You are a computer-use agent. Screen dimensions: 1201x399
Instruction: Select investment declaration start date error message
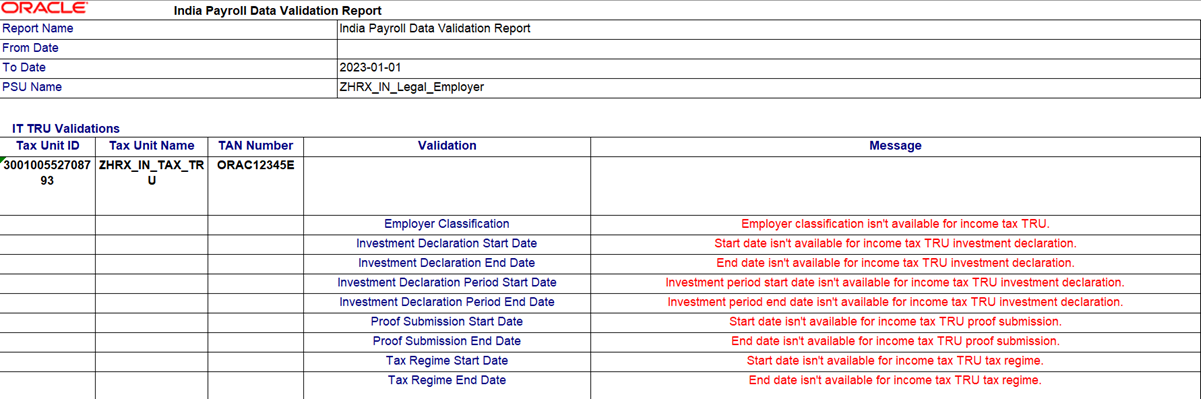[x=895, y=243]
